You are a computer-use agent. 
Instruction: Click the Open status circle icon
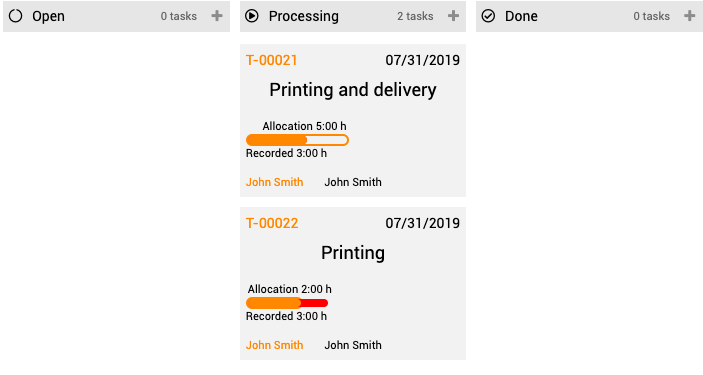point(16,16)
